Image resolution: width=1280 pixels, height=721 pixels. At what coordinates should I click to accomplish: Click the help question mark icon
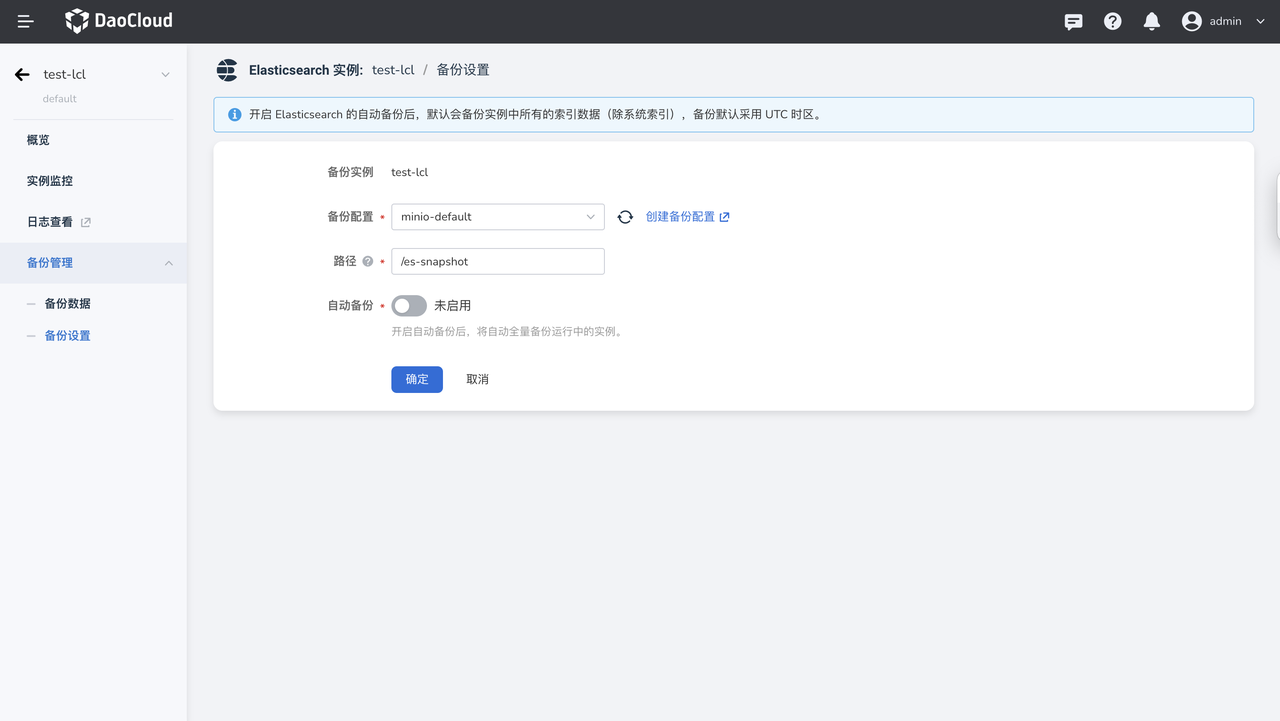(x=1112, y=21)
